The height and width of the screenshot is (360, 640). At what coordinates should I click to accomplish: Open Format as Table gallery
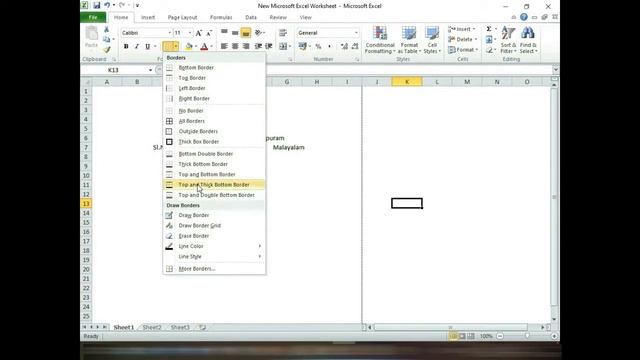(409, 40)
